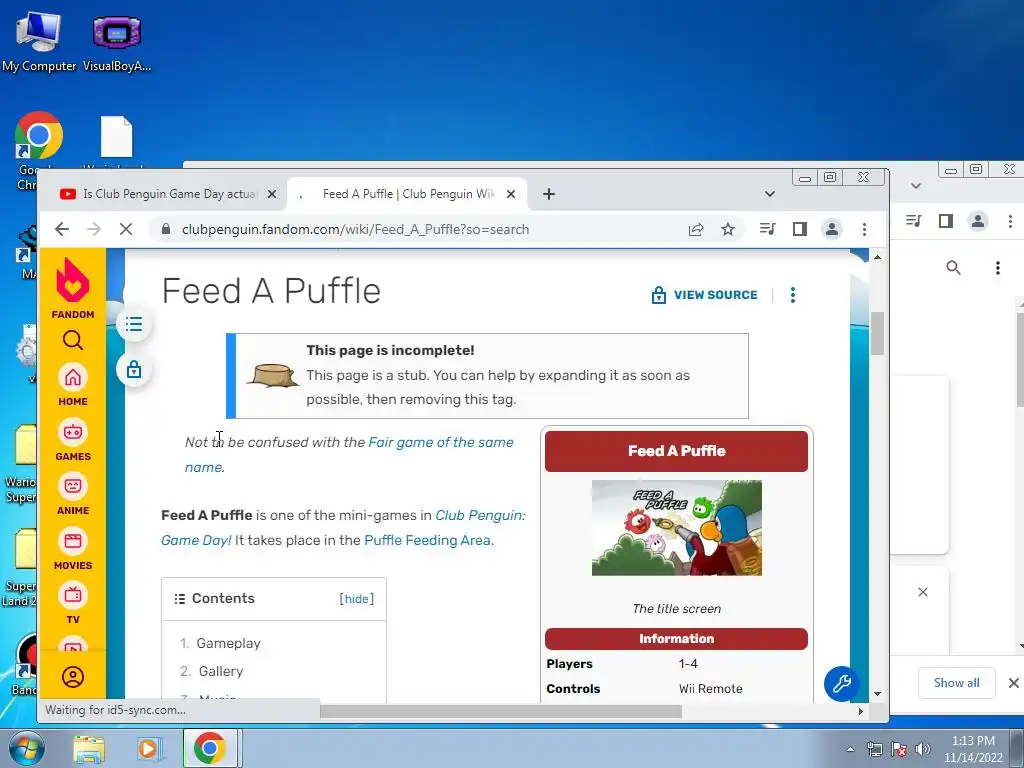Viewport: 1024px width, 768px height.
Task: Open the user profile icon in sidebar
Action: point(72,677)
